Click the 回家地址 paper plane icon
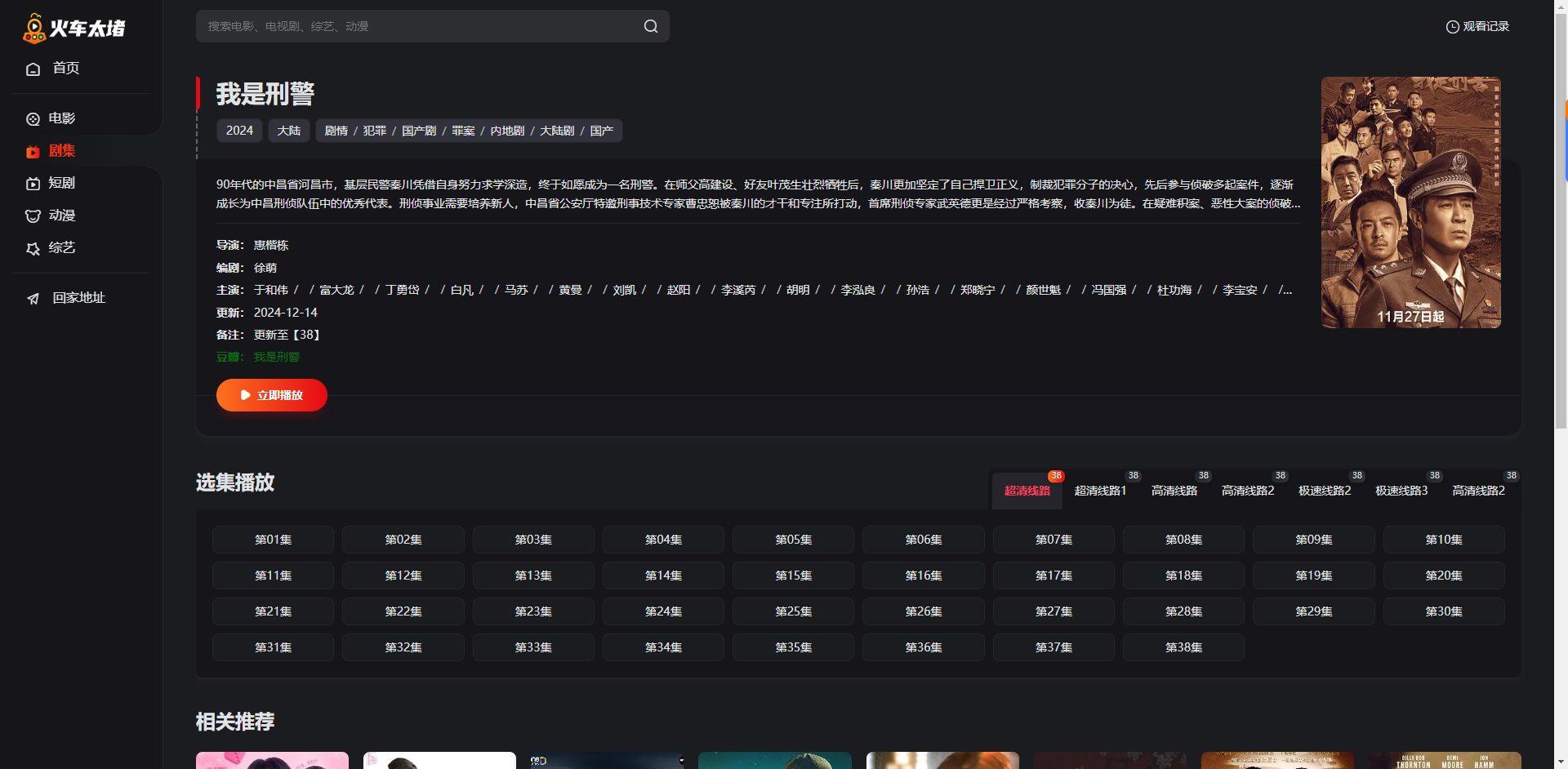1568x769 pixels. [x=33, y=299]
